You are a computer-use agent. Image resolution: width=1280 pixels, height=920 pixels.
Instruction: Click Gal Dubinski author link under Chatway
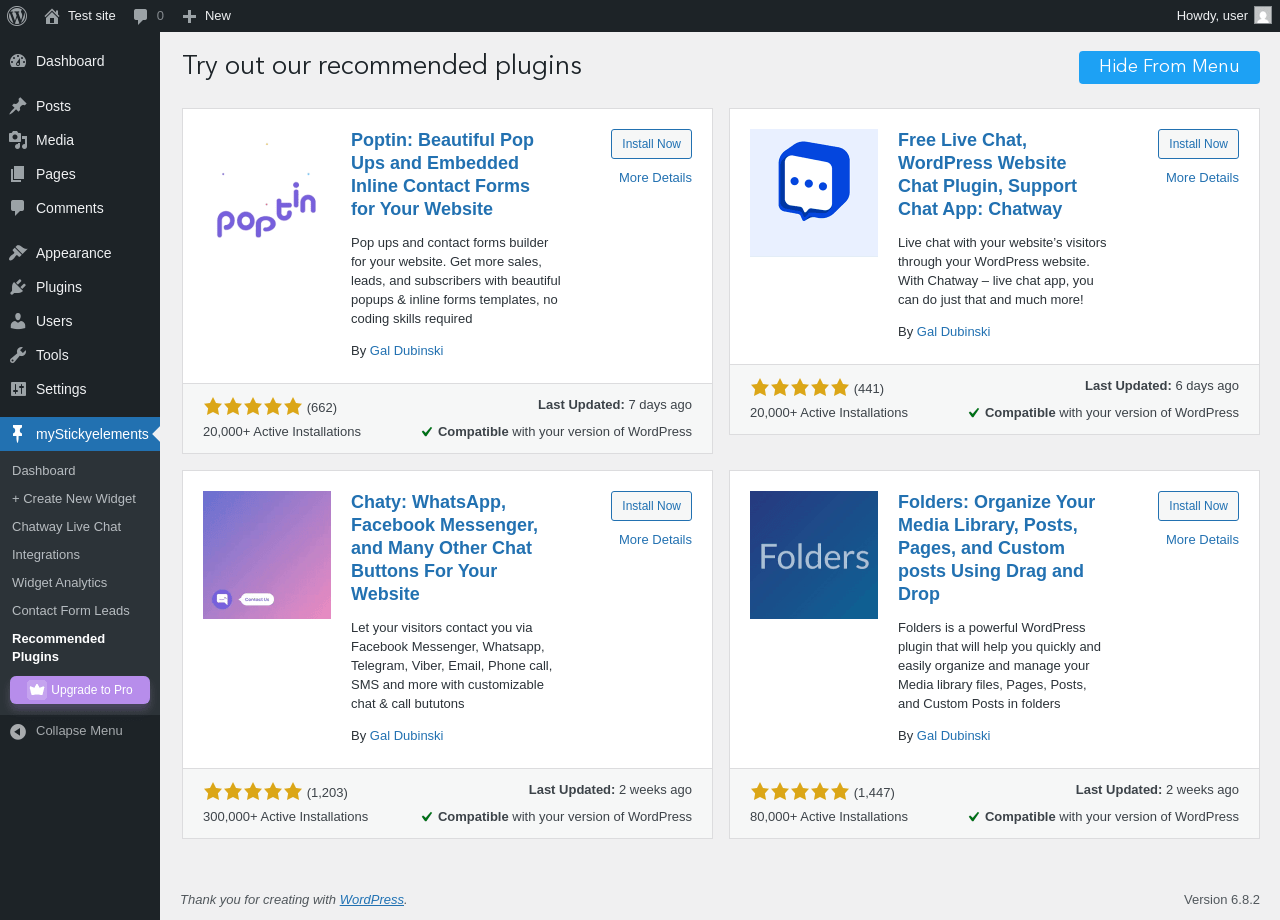pyautogui.click(x=953, y=332)
